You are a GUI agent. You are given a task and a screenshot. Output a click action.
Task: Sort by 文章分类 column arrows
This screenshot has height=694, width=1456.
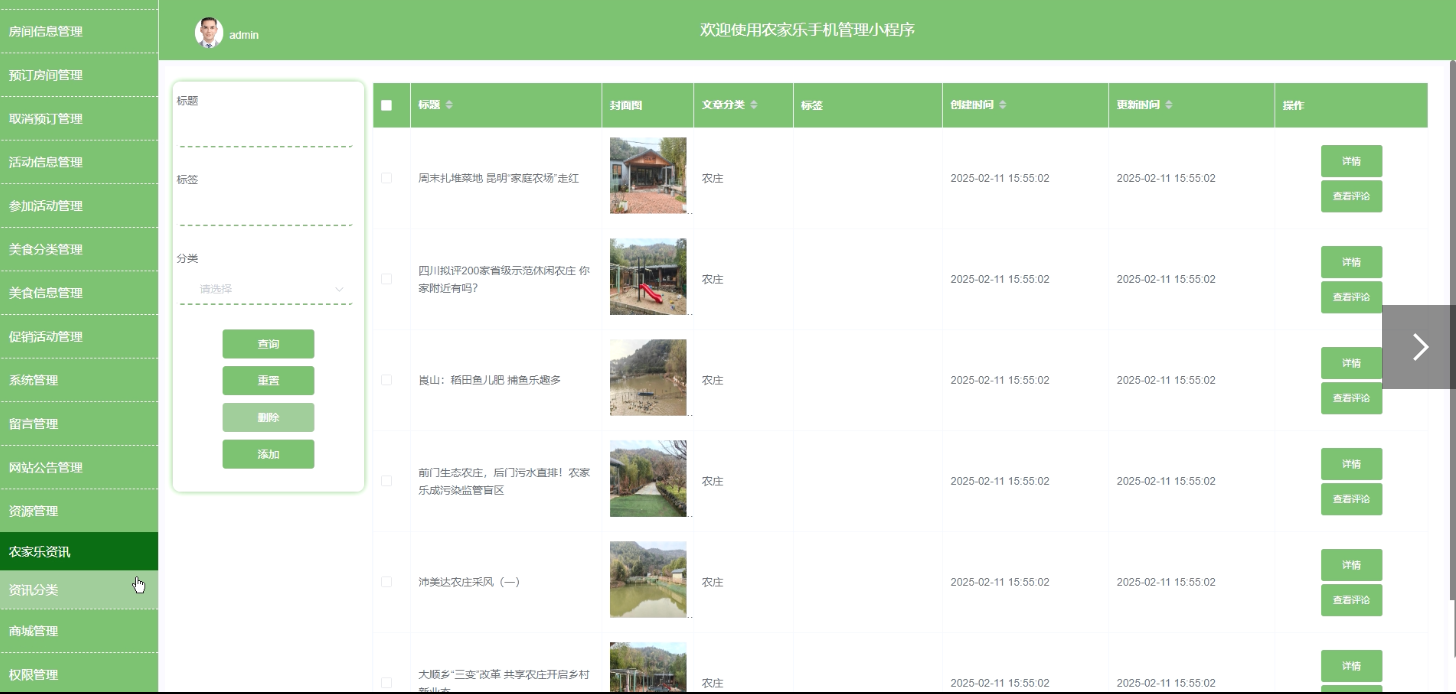coord(754,105)
